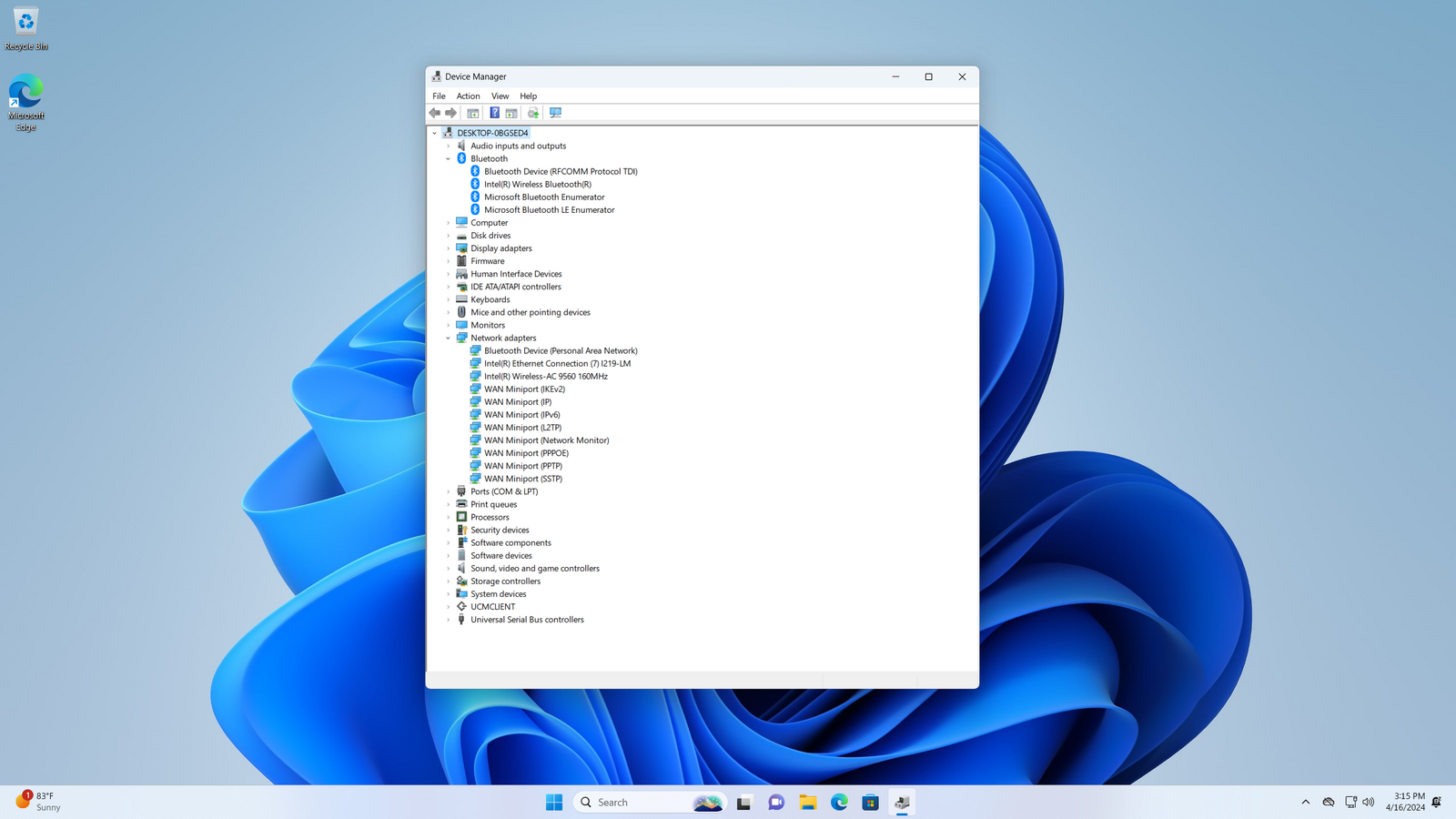Image resolution: width=1456 pixels, height=819 pixels.
Task: Click the Firmware category icon
Action: pos(461,261)
